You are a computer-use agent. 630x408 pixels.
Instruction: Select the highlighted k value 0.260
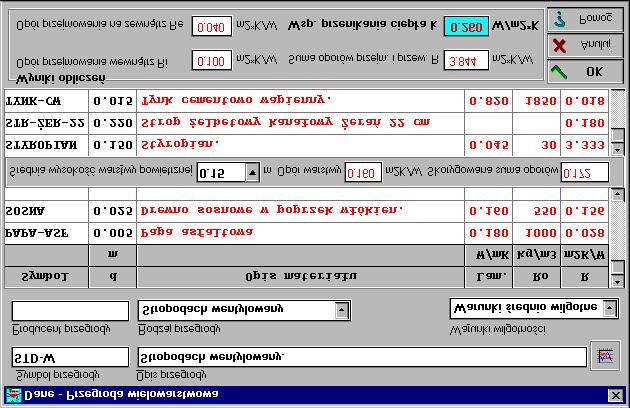click(x=466, y=27)
